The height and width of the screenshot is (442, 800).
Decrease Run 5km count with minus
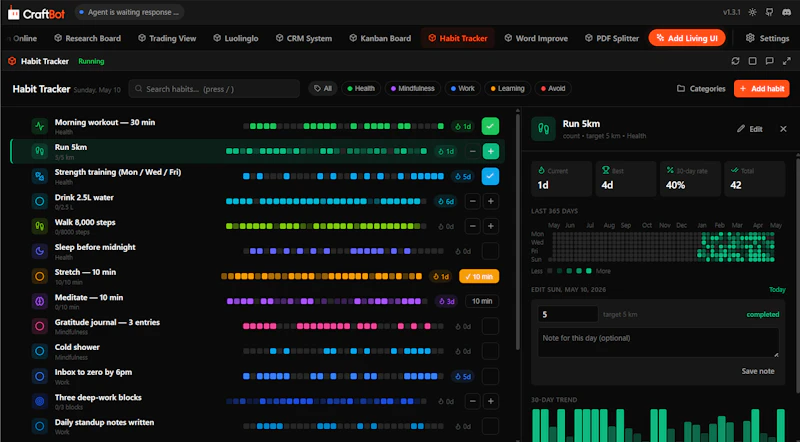click(472, 151)
